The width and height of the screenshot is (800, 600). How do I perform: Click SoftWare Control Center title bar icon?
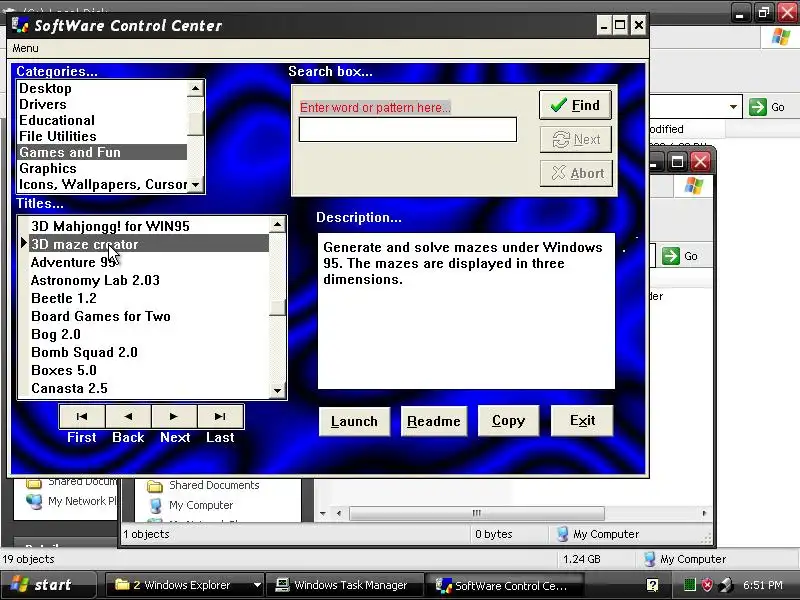pos(20,24)
